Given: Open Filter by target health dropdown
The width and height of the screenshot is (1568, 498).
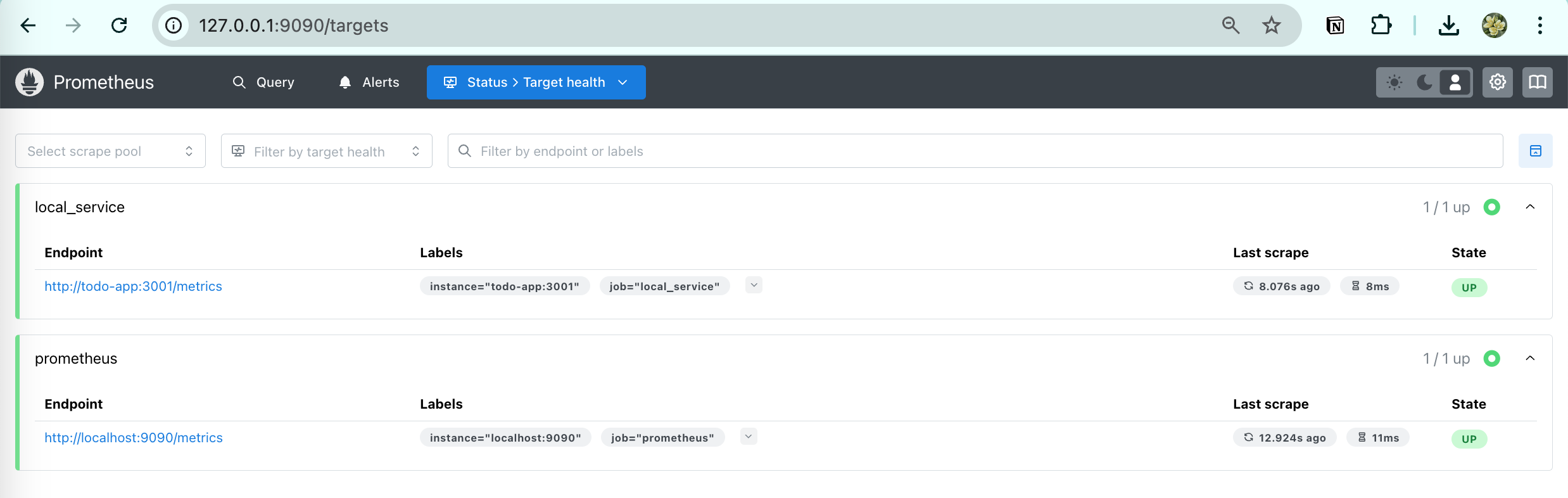Looking at the screenshot, I should click(327, 151).
